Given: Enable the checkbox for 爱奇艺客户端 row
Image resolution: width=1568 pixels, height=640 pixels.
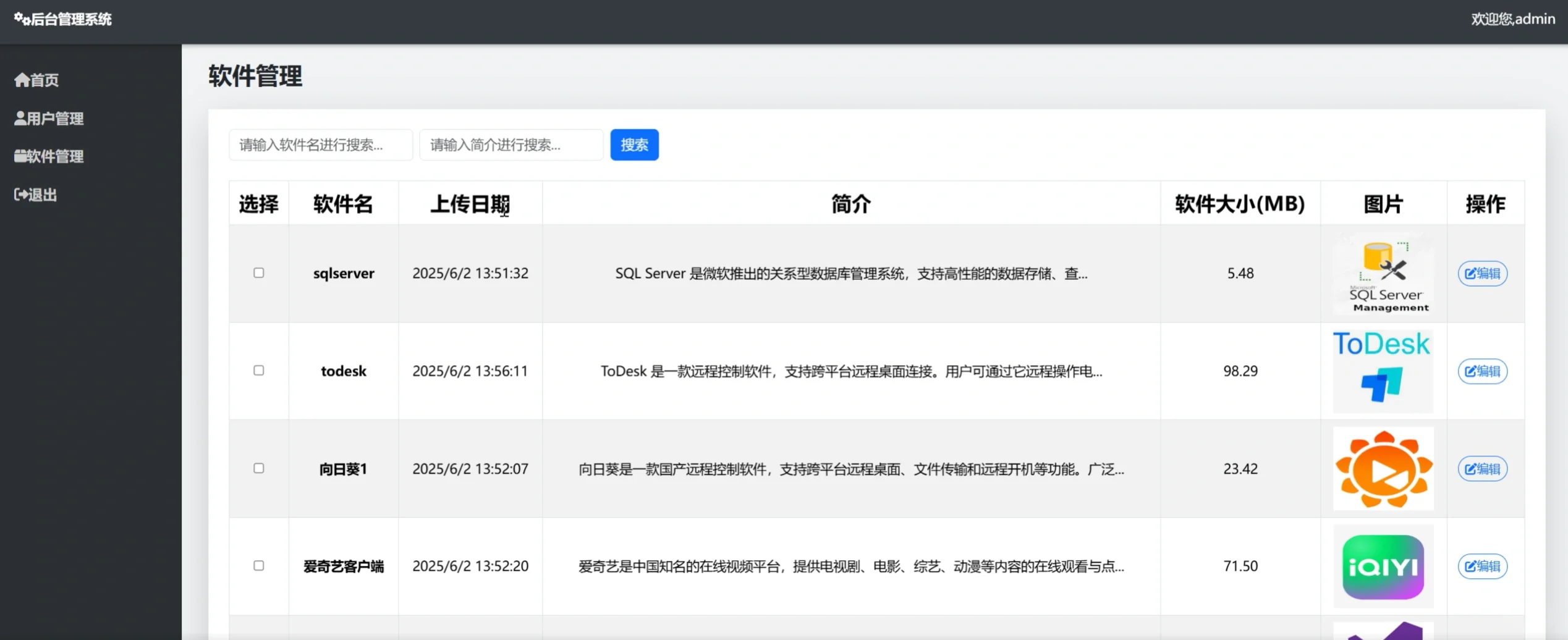Looking at the screenshot, I should click(259, 565).
